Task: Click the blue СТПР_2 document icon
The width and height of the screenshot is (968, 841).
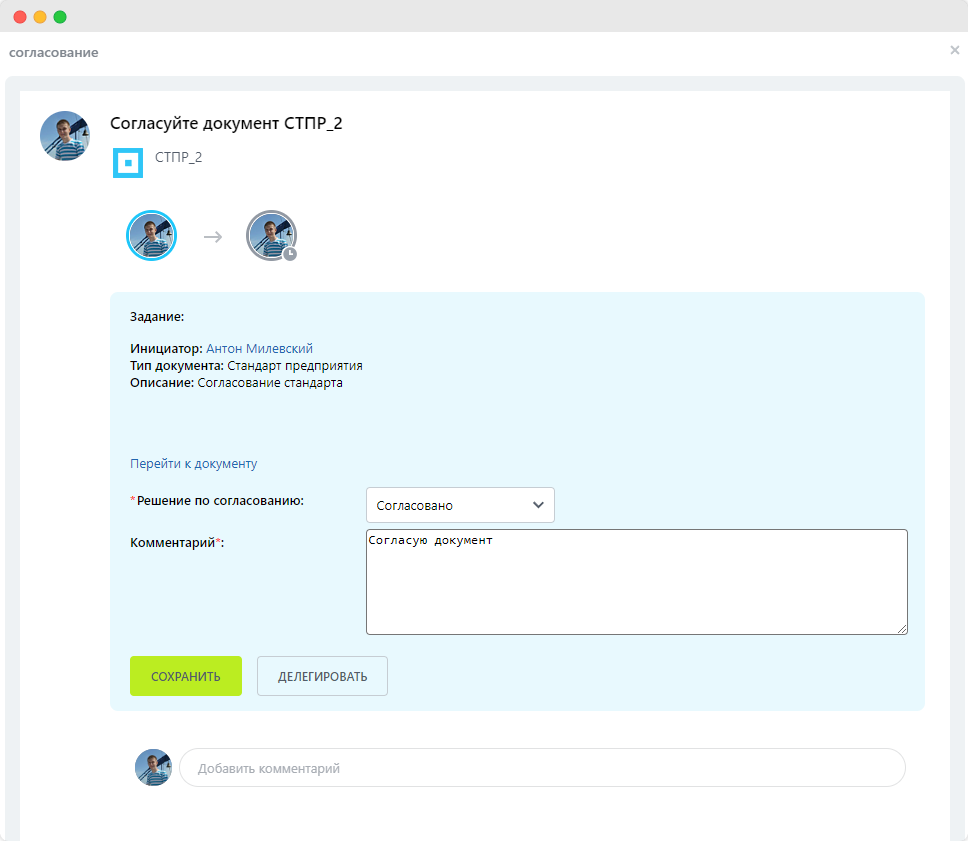Action: click(128, 163)
